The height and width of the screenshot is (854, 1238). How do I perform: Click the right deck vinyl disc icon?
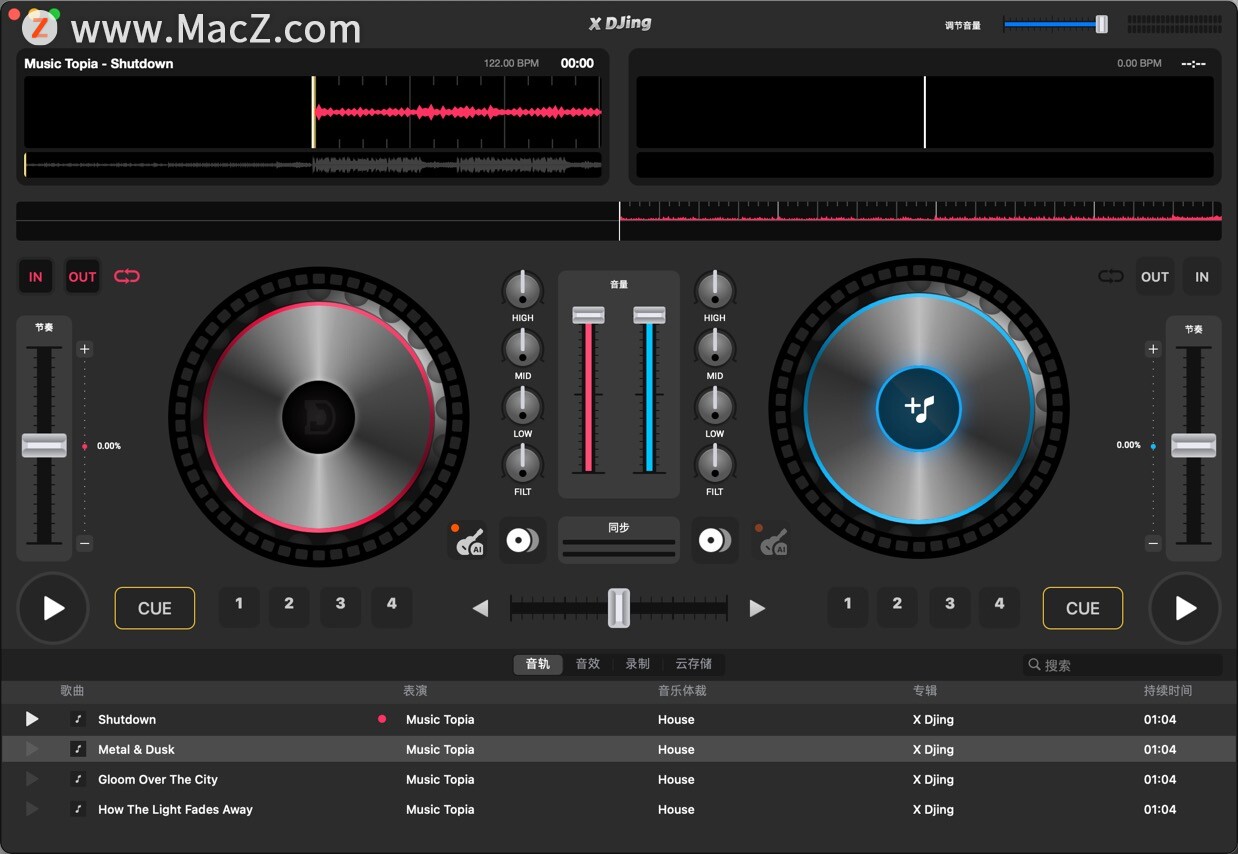(715, 541)
